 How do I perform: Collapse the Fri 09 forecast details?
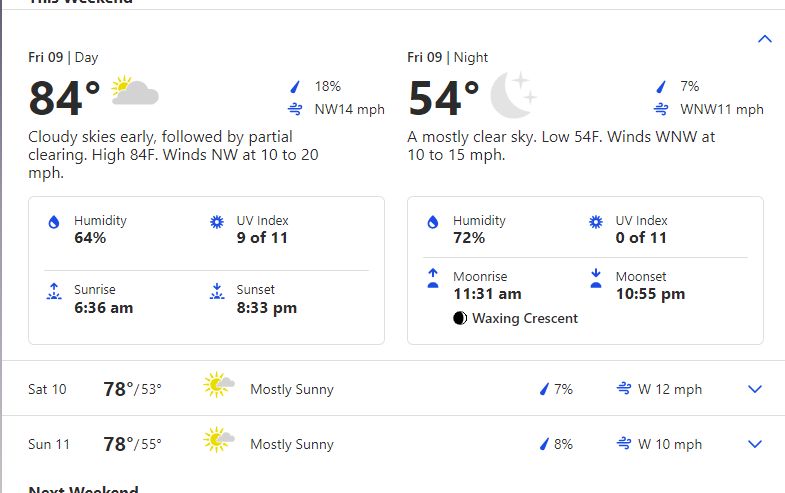coord(765,39)
